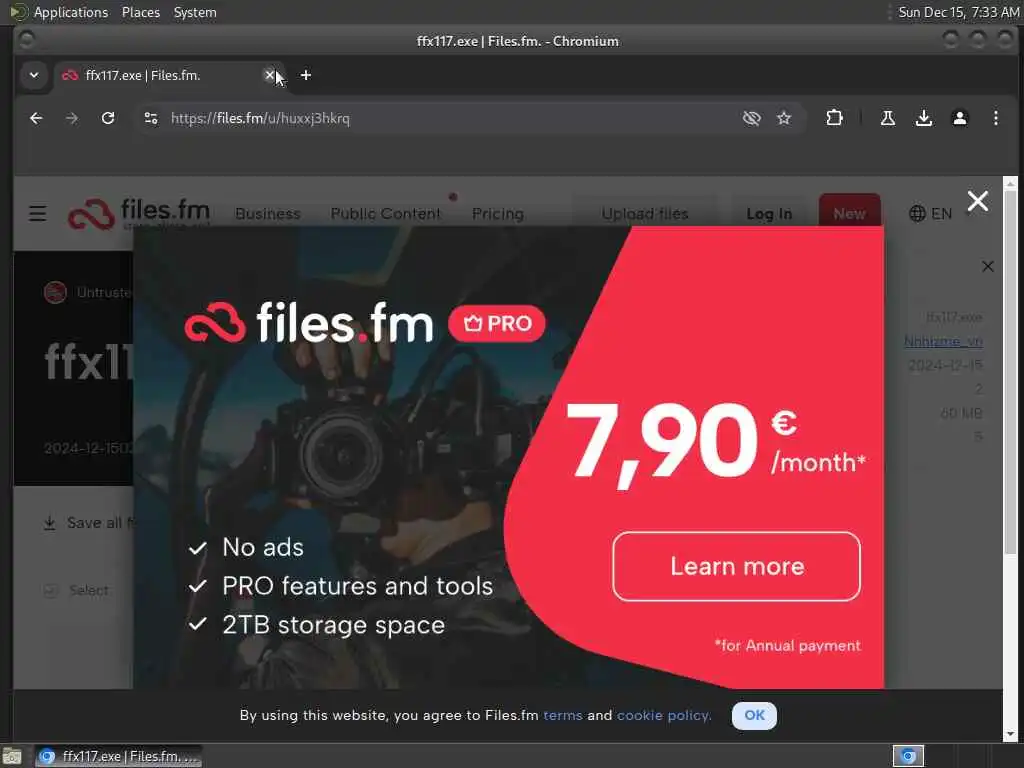The image size is (1024, 768).
Task: Click the clock showing Sun Dec 15
Action: (x=958, y=12)
